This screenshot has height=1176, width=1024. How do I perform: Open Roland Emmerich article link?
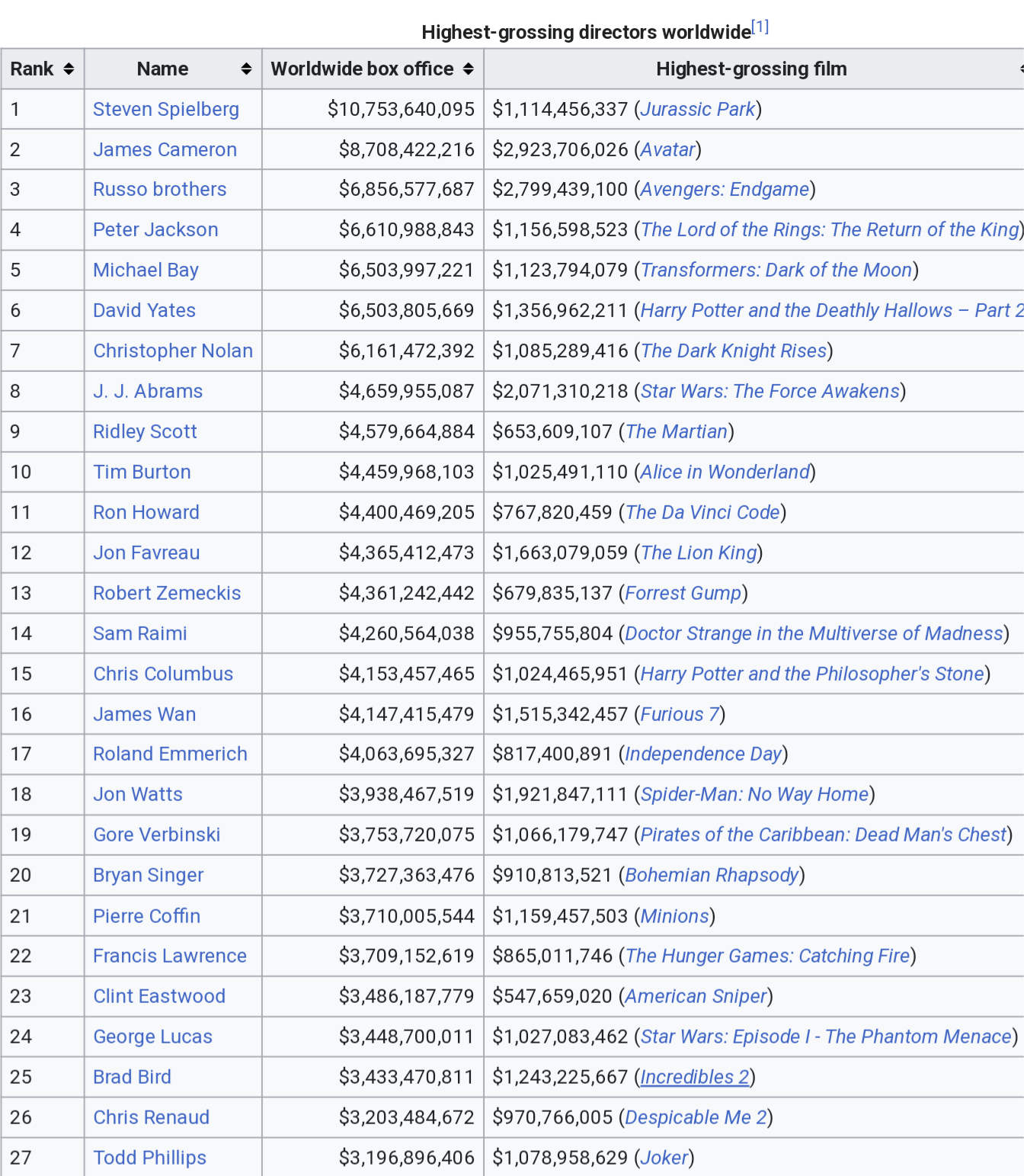[x=170, y=755]
